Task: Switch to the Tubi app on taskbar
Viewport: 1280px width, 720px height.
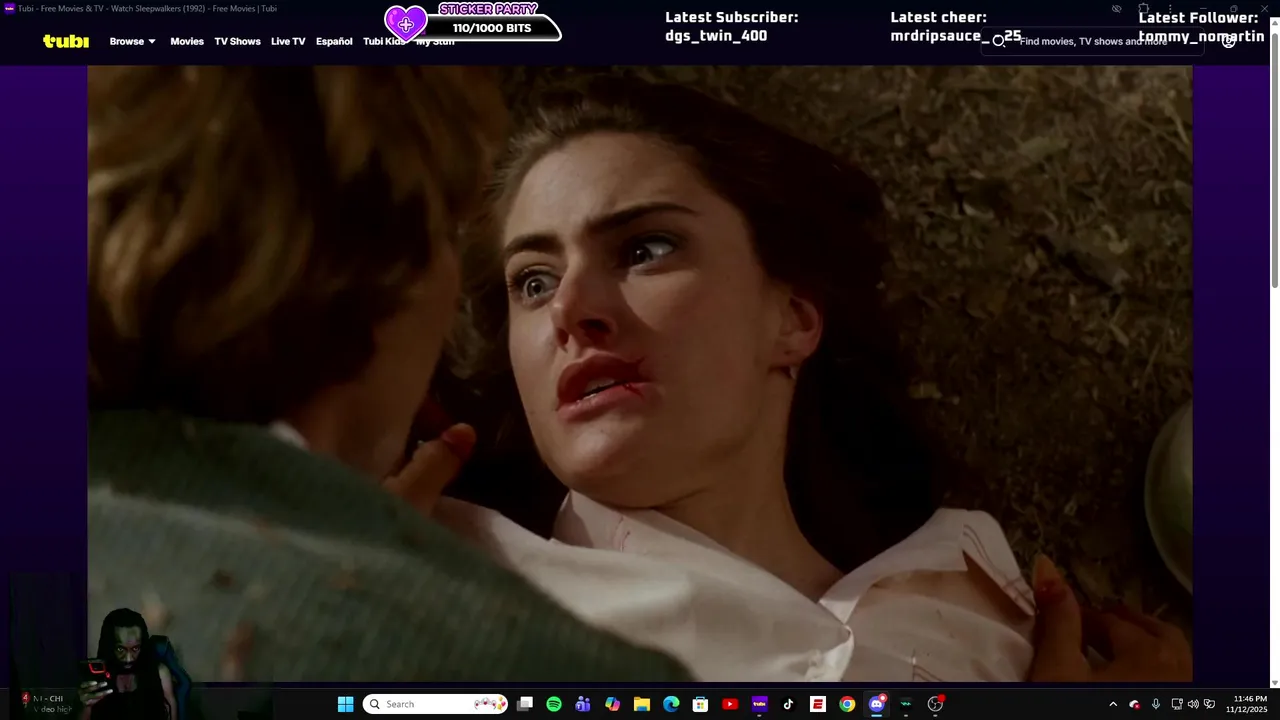Action: [759, 704]
